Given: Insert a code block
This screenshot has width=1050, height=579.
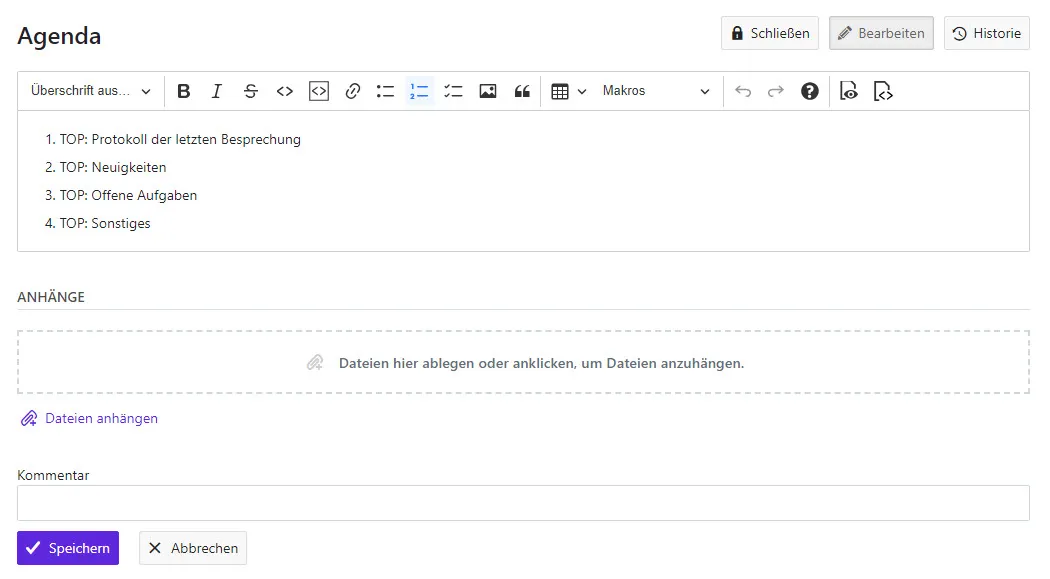Looking at the screenshot, I should coord(319,91).
